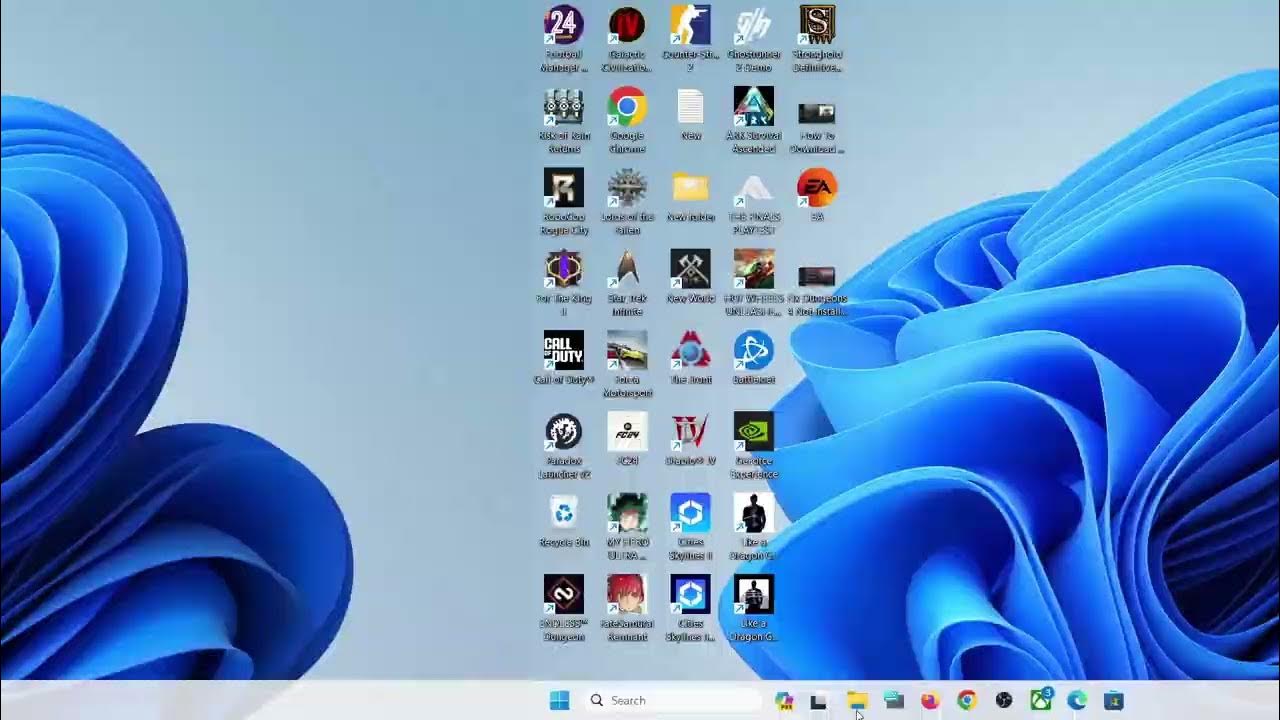Open Xbox app with notification badge
Screen dimensions: 1280x720
pyautogui.click(x=1041, y=700)
